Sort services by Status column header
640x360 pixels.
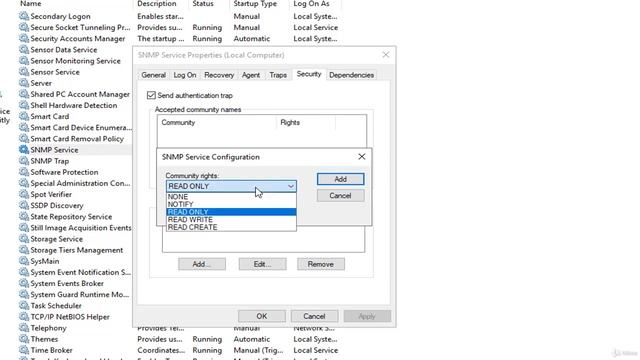click(x=203, y=4)
